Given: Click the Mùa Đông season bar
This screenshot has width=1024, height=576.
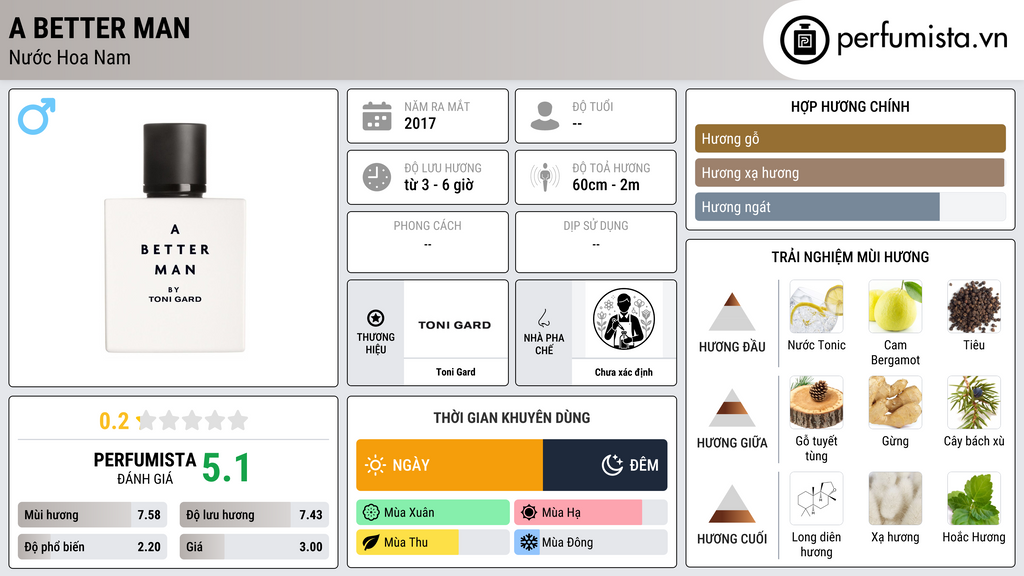Looking at the screenshot, I should point(591,542).
